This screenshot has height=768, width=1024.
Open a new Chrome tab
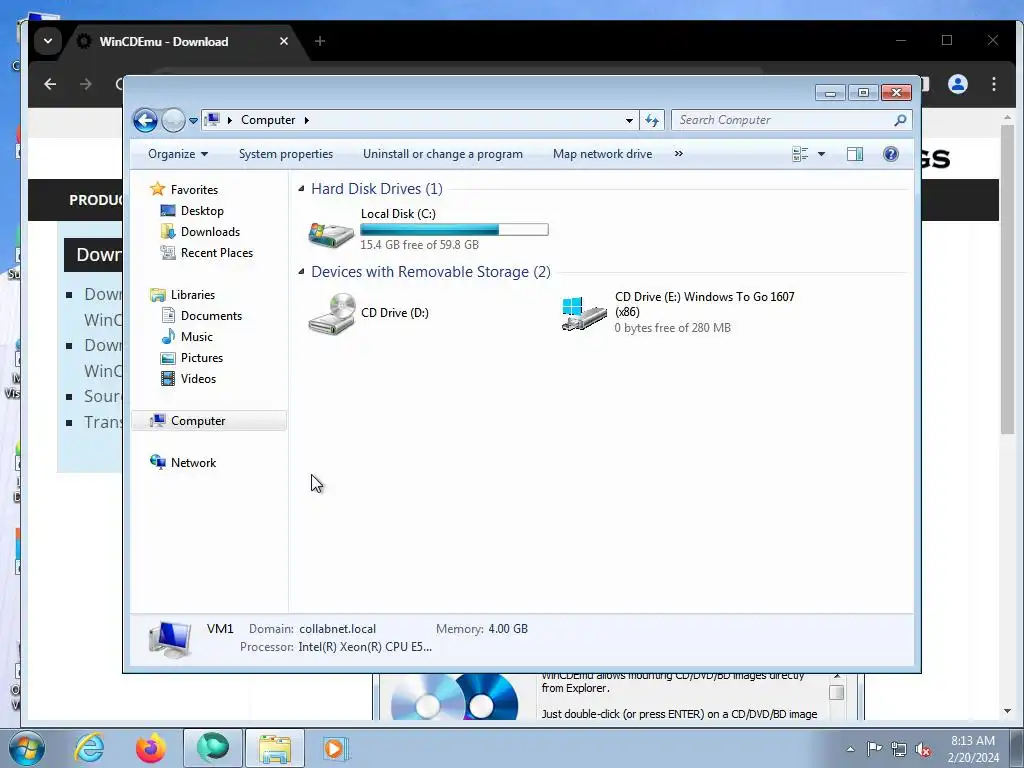319,41
